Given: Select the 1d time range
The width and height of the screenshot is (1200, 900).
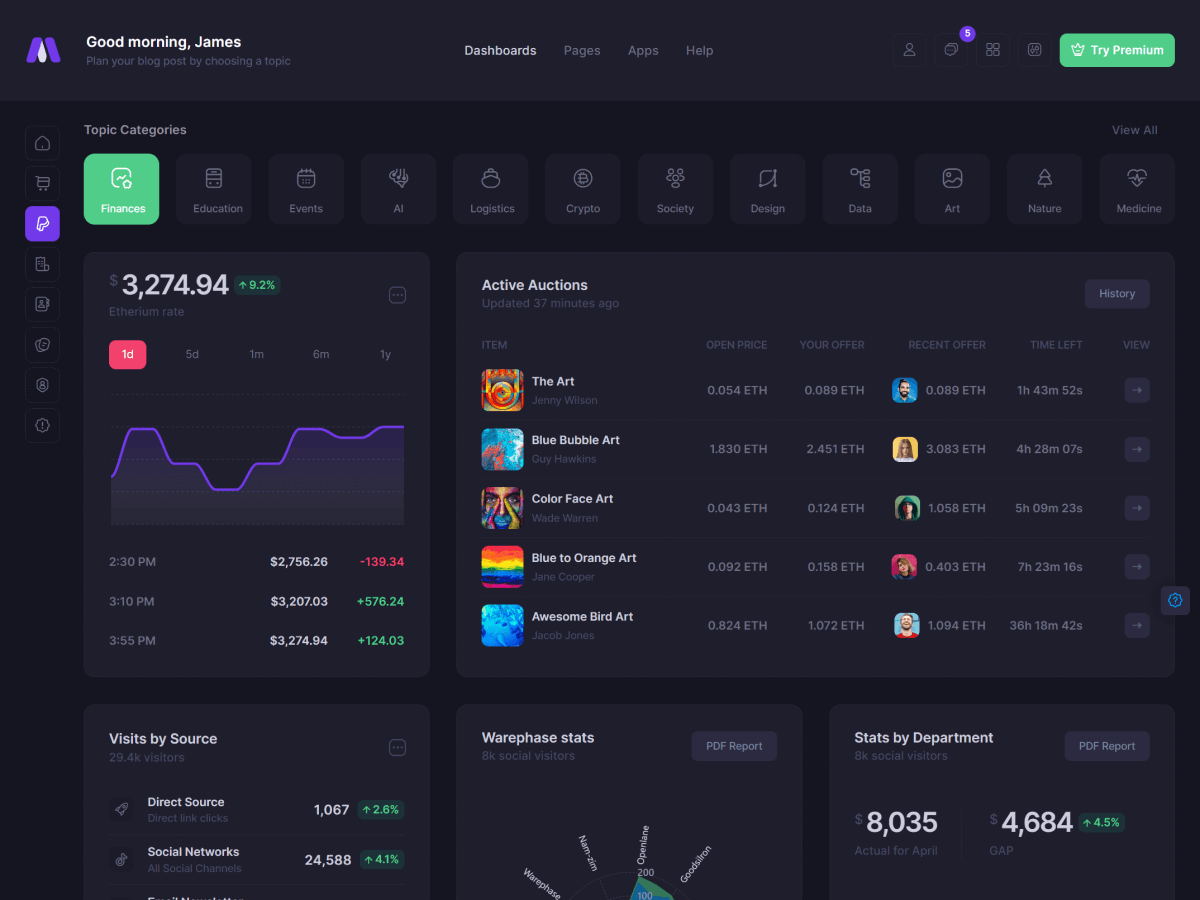Looking at the screenshot, I should click(x=128, y=354).
